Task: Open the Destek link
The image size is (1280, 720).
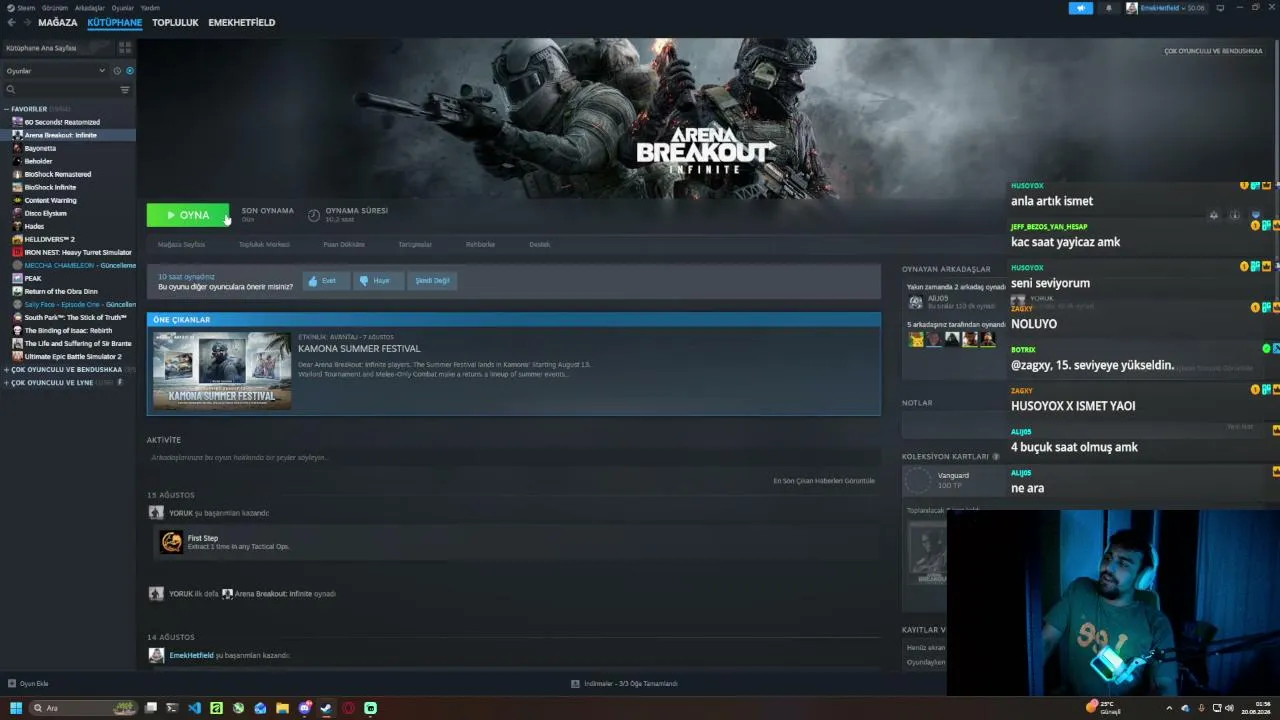Action: [540, 244]
